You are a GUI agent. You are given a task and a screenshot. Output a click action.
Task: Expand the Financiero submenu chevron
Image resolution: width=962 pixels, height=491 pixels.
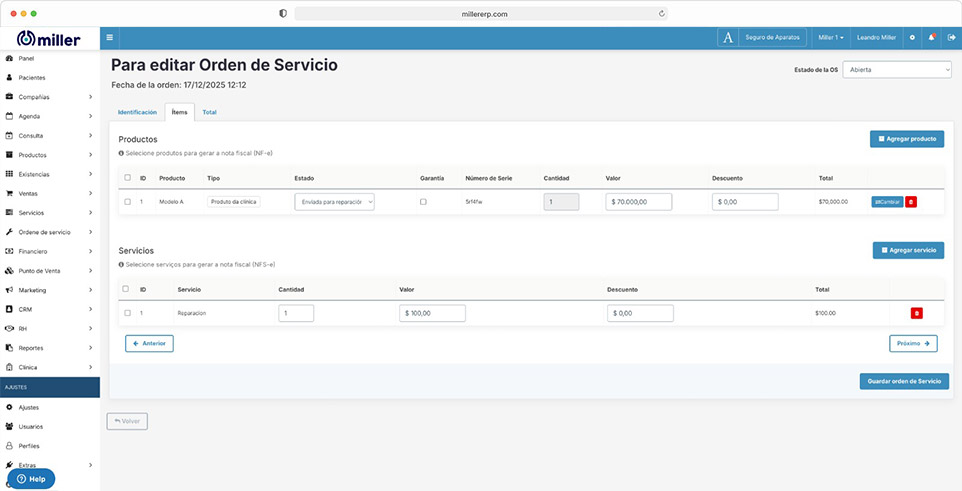pos(90,251)
